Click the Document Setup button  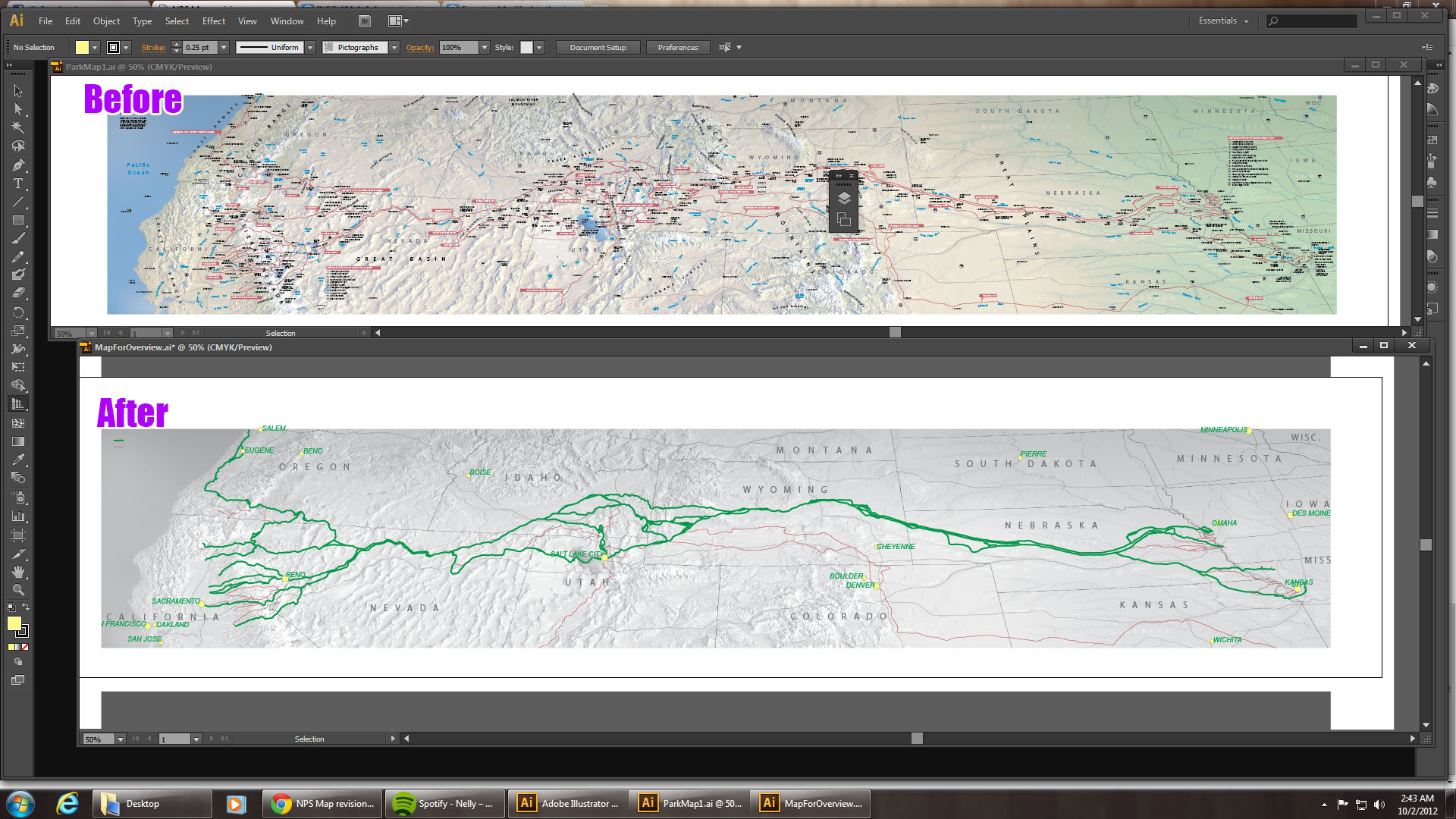point(598,47)
